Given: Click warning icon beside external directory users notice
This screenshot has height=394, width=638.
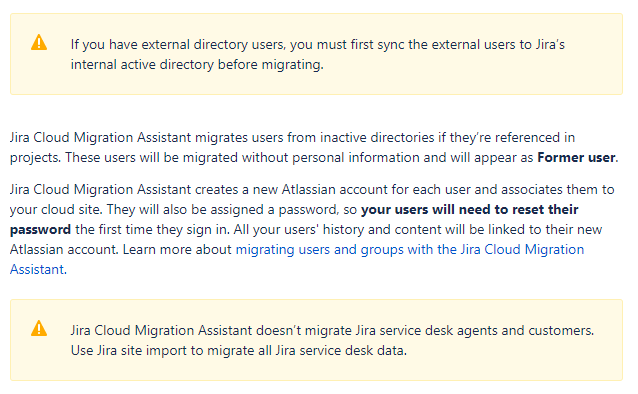Looking at the screenshot, I should [x=39, y=43].
